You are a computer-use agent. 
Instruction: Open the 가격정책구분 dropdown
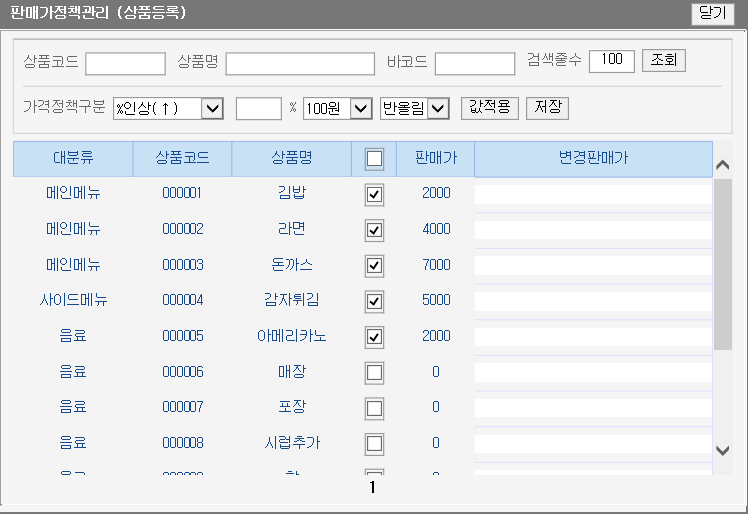[x=168, y=108]
